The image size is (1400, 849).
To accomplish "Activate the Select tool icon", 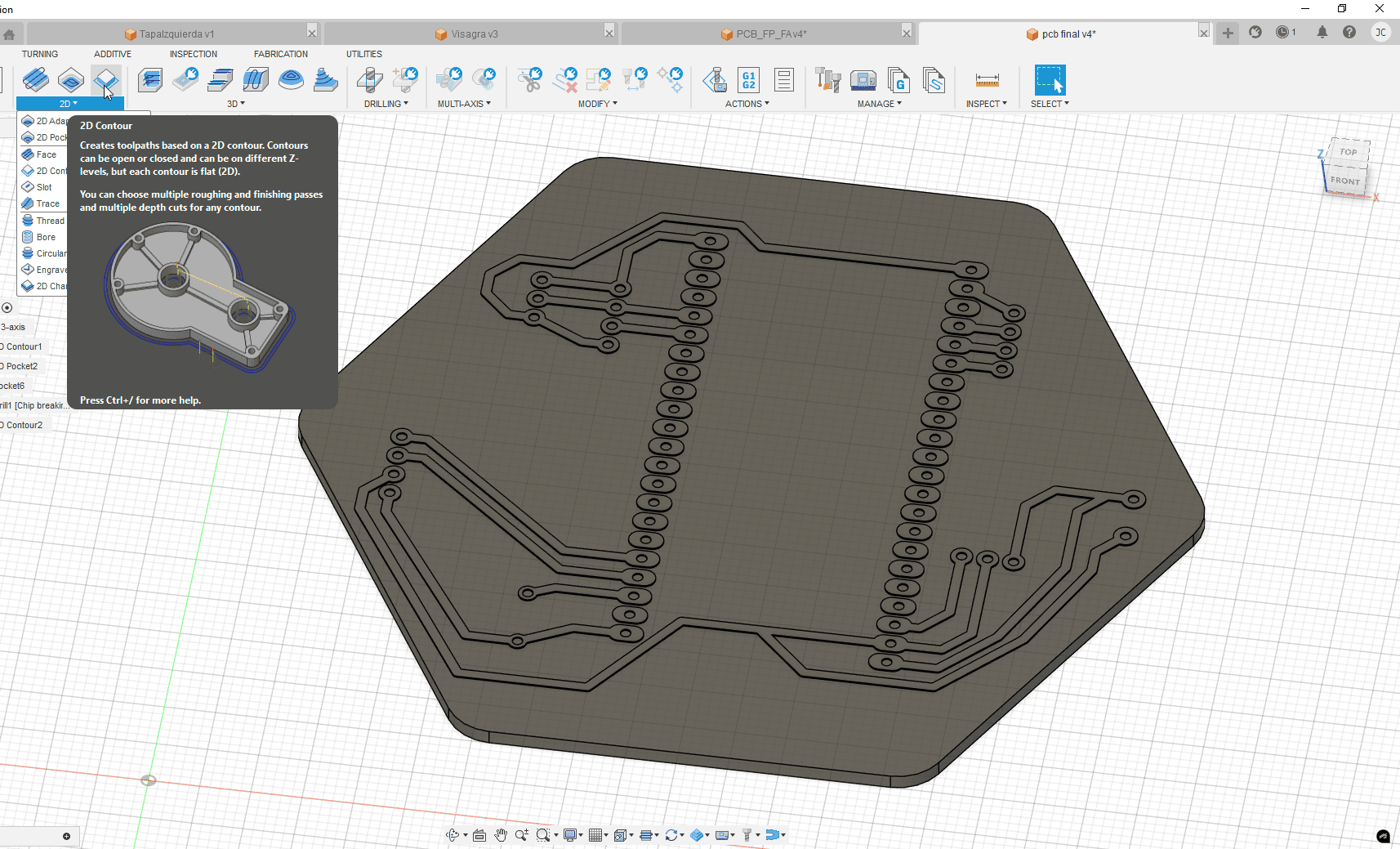I will 1050,80.
